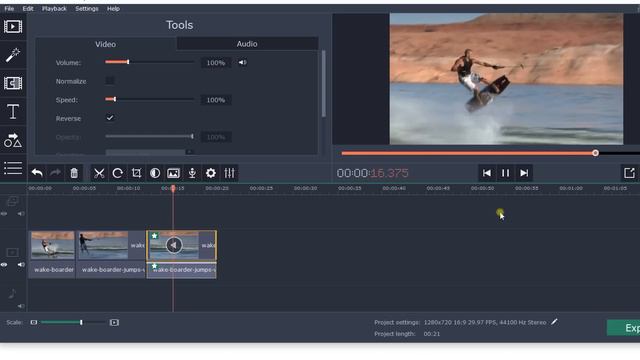This screenshot has width=640, height=360.
Task: Open the More tools list icon
Action: tap(13, 168)
